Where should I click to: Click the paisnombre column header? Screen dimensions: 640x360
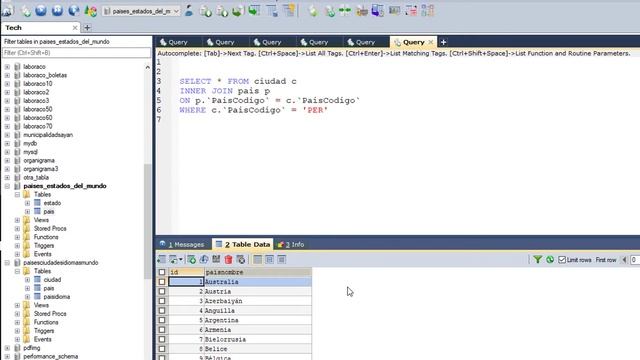pyautogui.click(x=258, y=272)
